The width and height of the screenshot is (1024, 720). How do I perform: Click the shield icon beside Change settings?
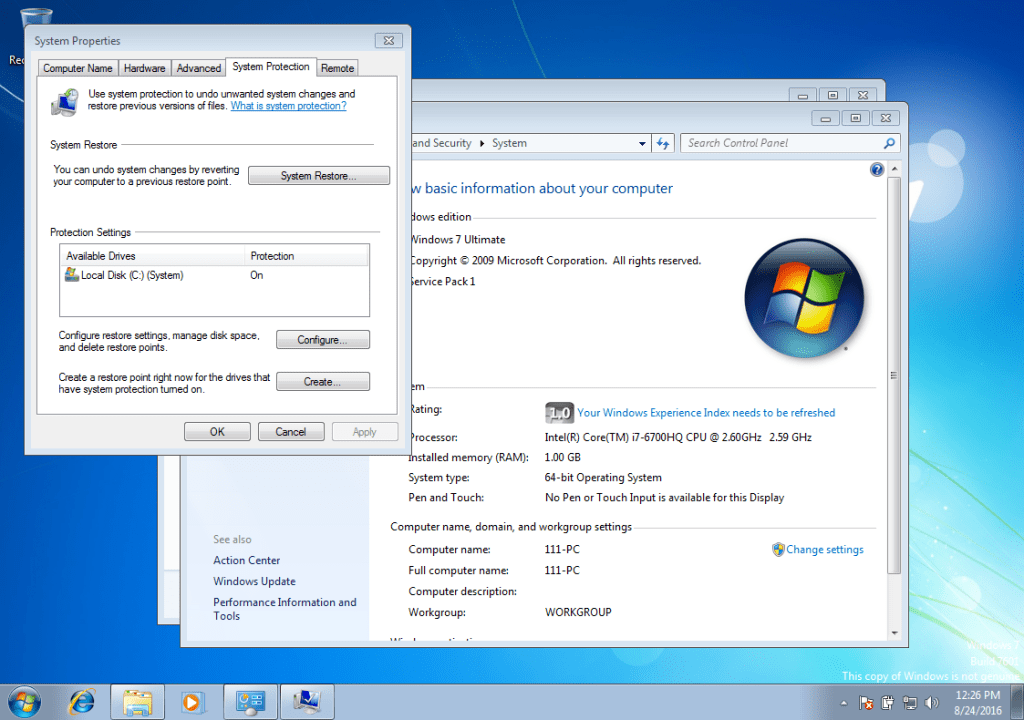[778, 549]
